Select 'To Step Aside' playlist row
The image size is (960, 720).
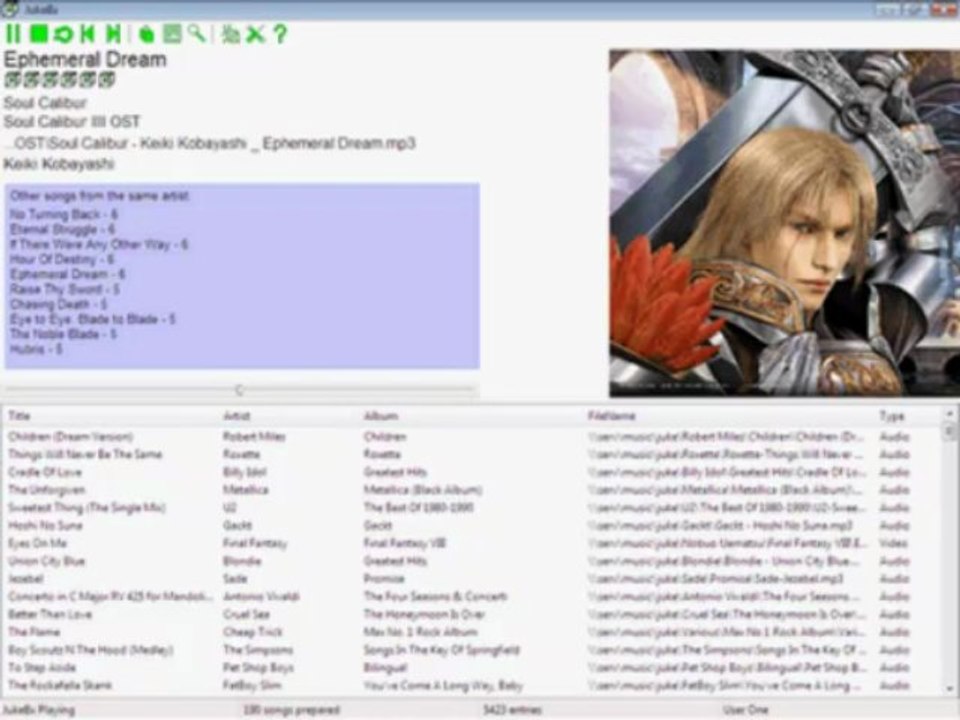(x=471, y=668)
